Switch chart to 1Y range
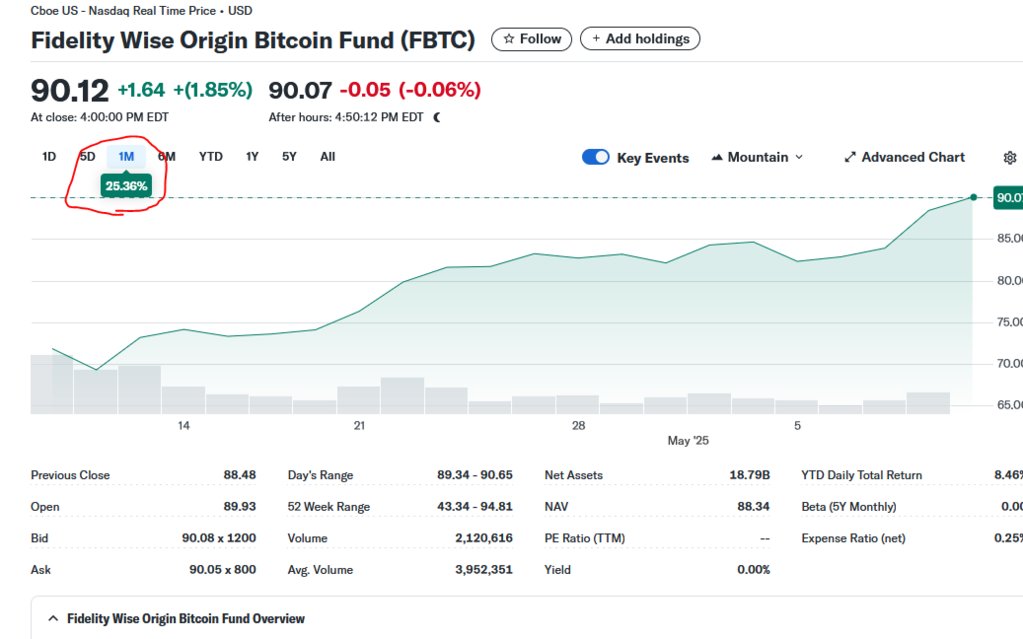Image resolution: width=1023 pixels, height=639 pixels. tap(252, 157)
